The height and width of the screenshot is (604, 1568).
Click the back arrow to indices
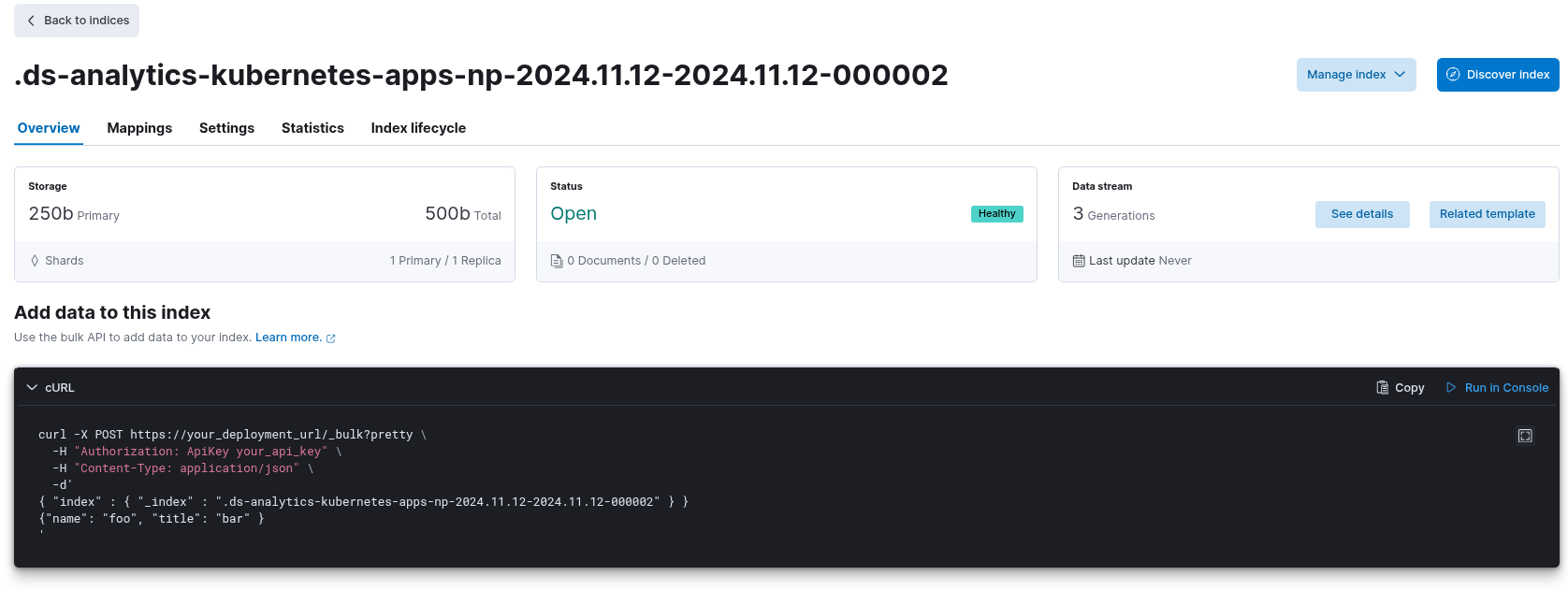(31, 21)
